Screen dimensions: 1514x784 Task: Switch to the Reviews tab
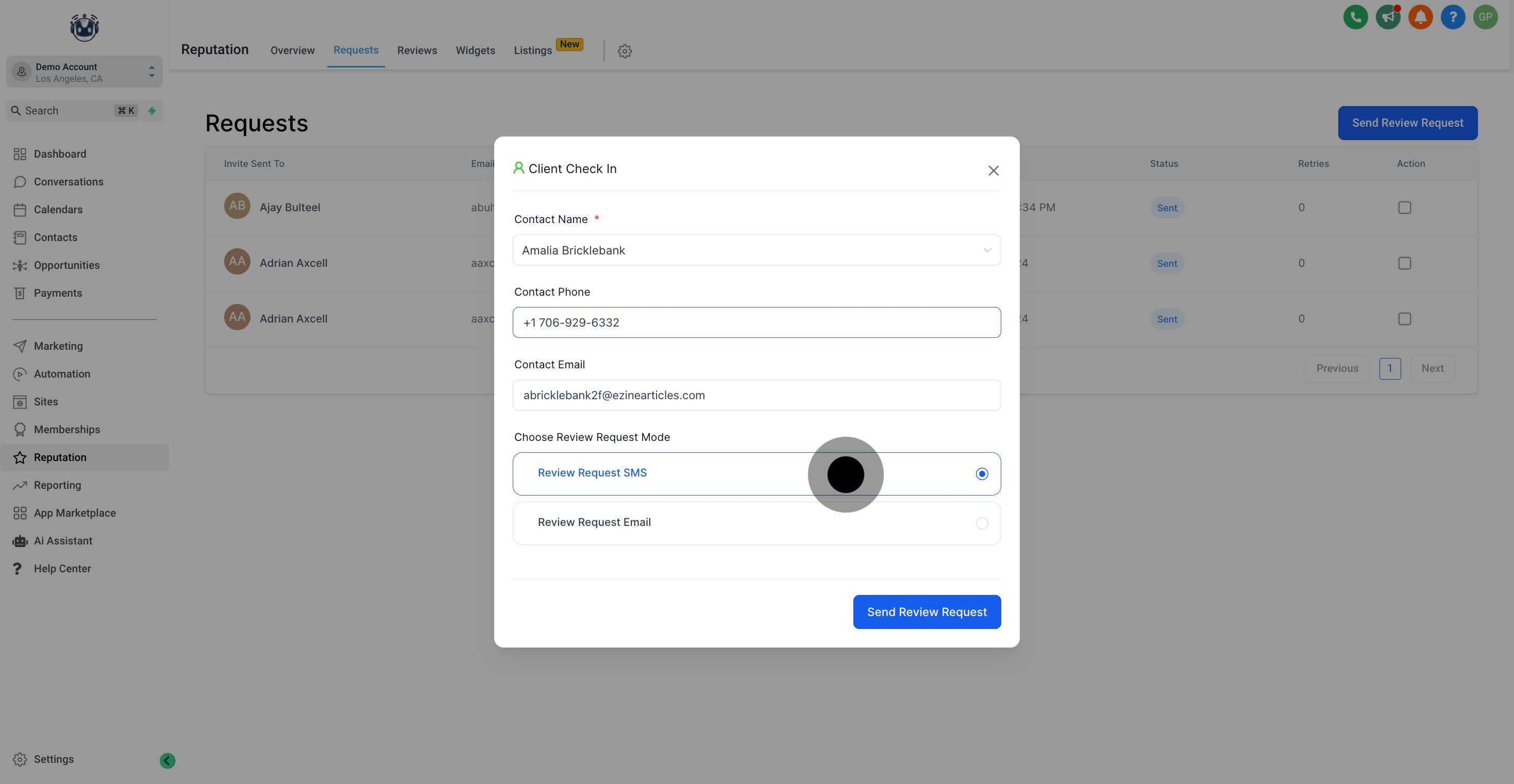coord(417,50)
